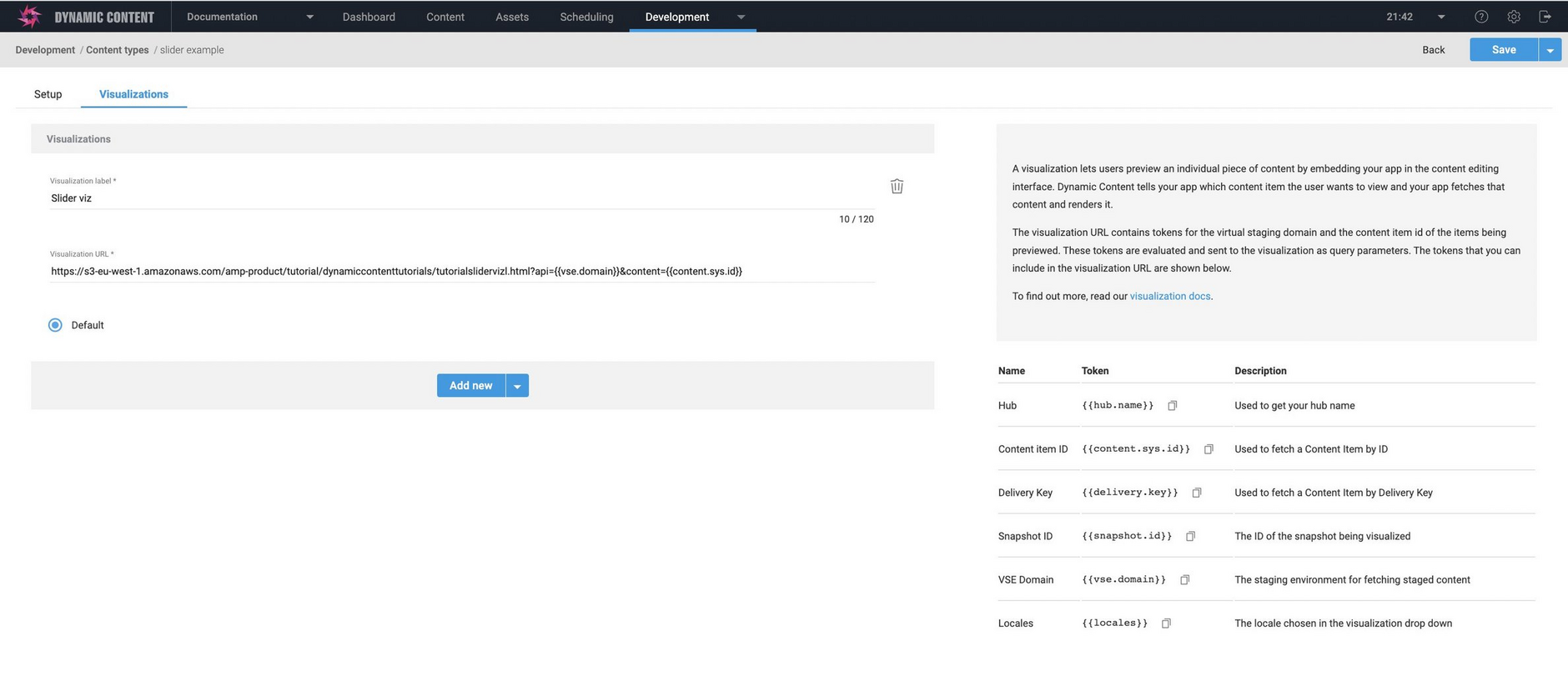Click the {{locales}} token text

tap(1114, 623)
